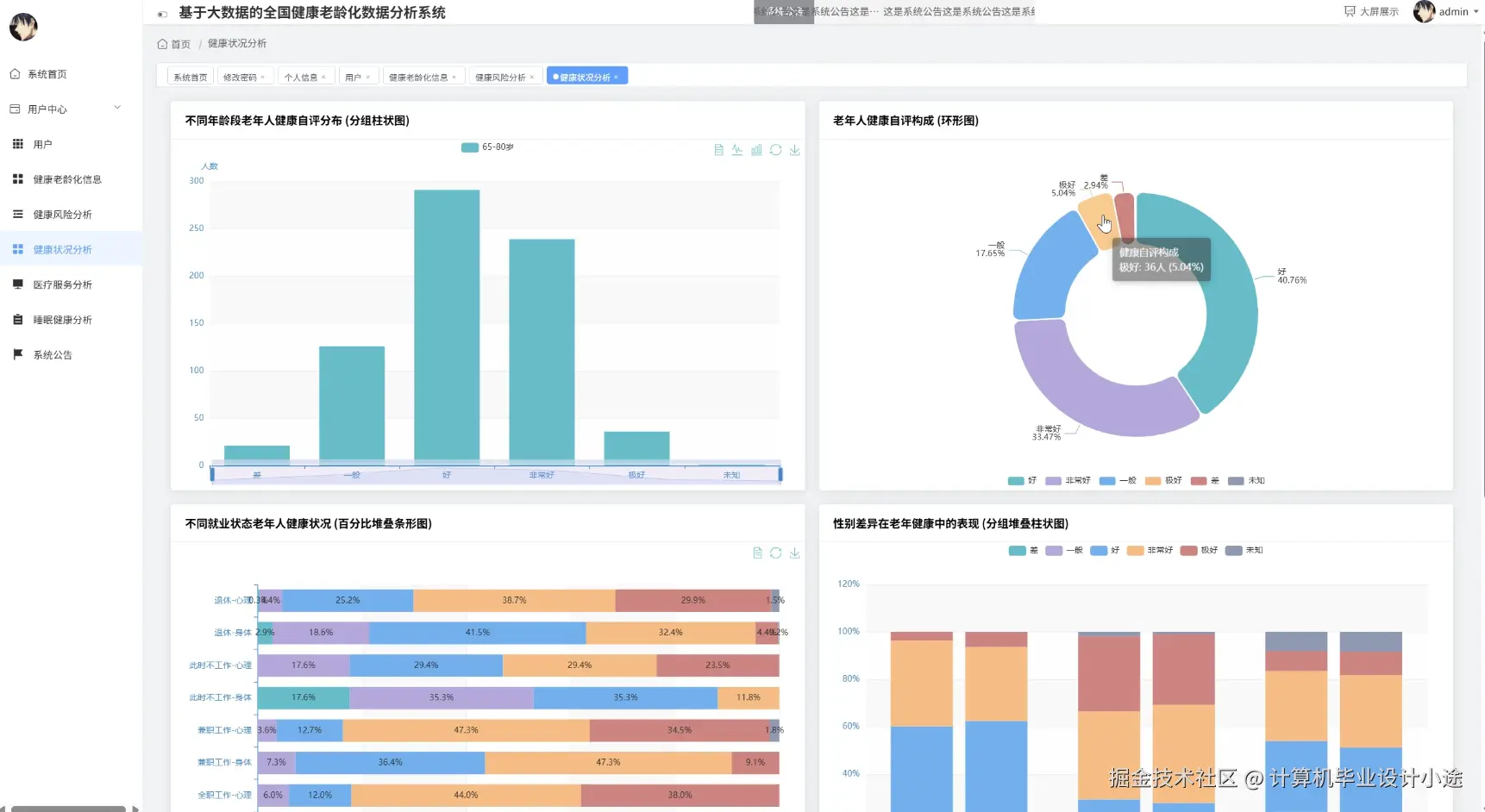Toggle the 非常好 legend in donut chart

(x=1068, y=481)
